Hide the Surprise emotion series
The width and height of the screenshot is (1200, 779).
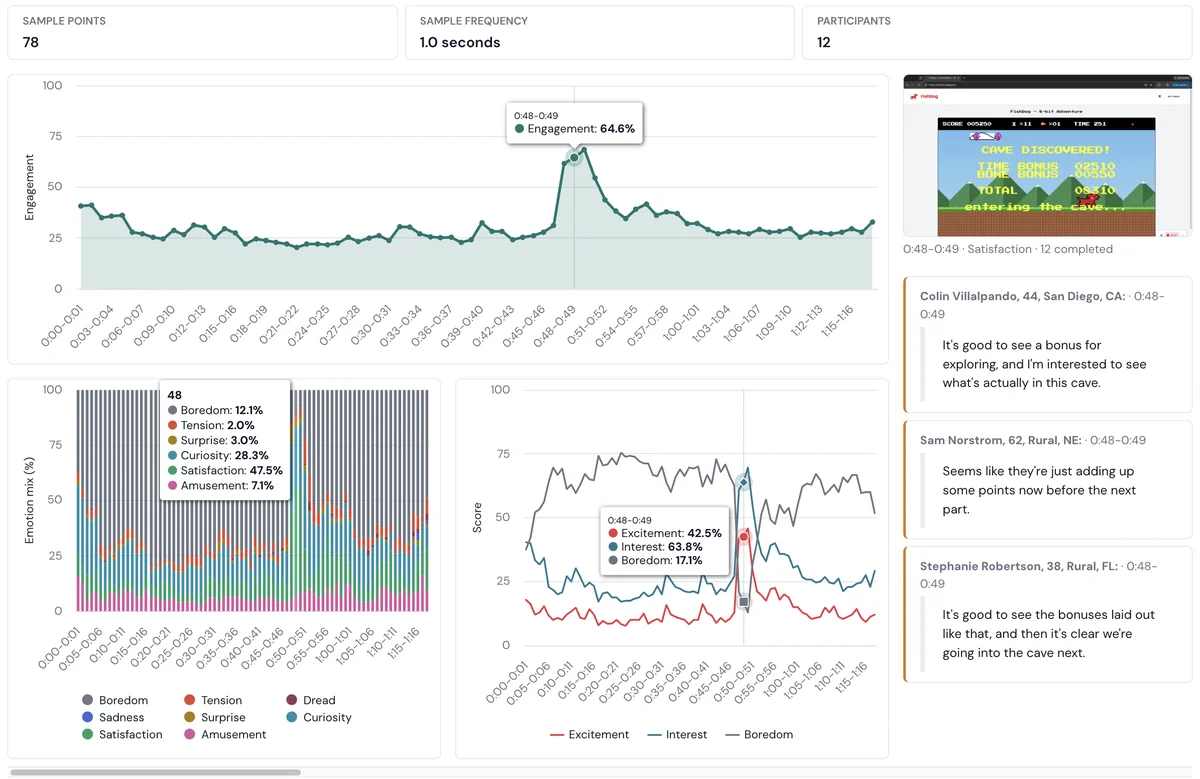pyautogui.click(x=215, y=717)
